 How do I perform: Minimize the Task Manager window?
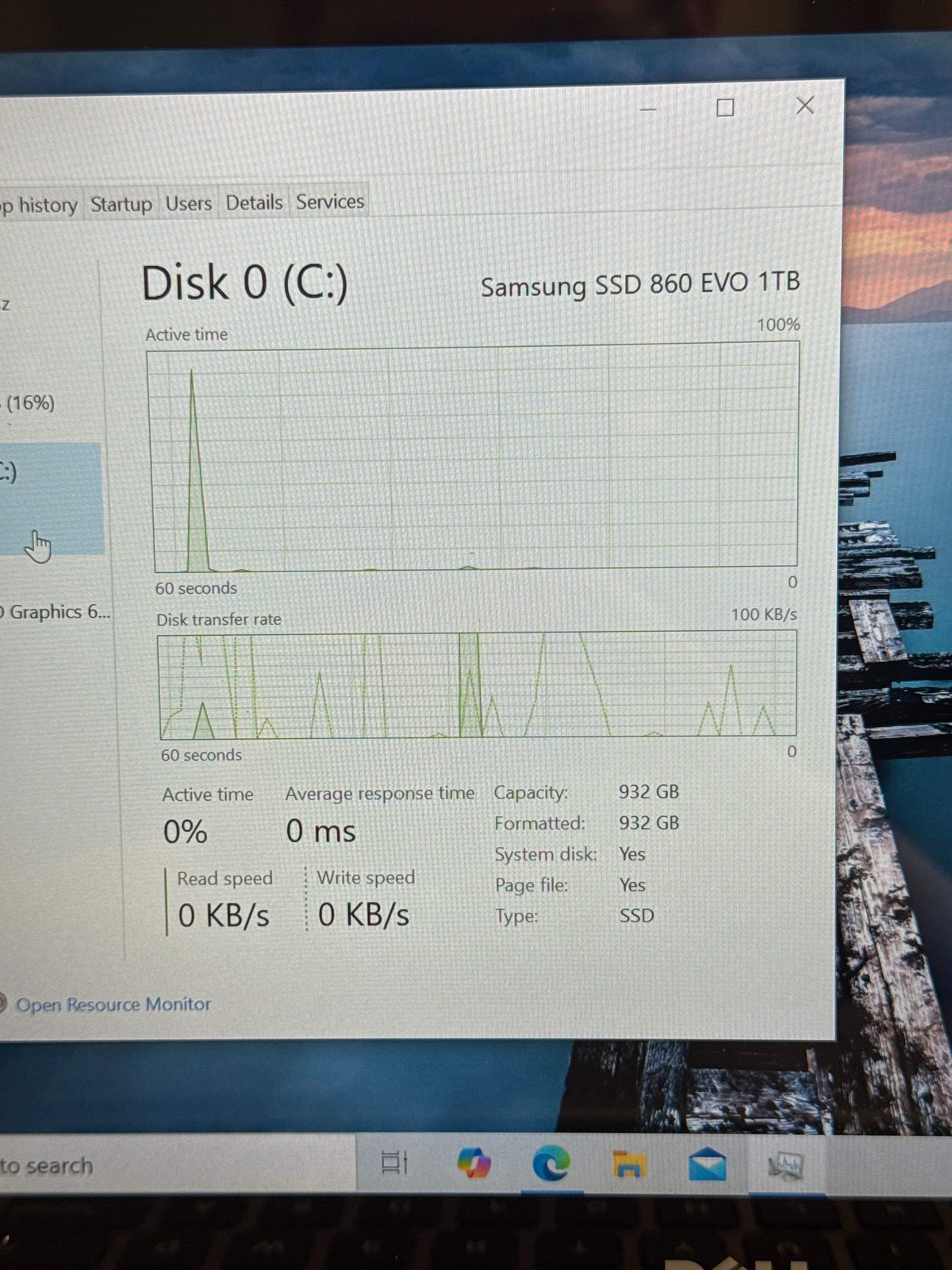(648, 109)
